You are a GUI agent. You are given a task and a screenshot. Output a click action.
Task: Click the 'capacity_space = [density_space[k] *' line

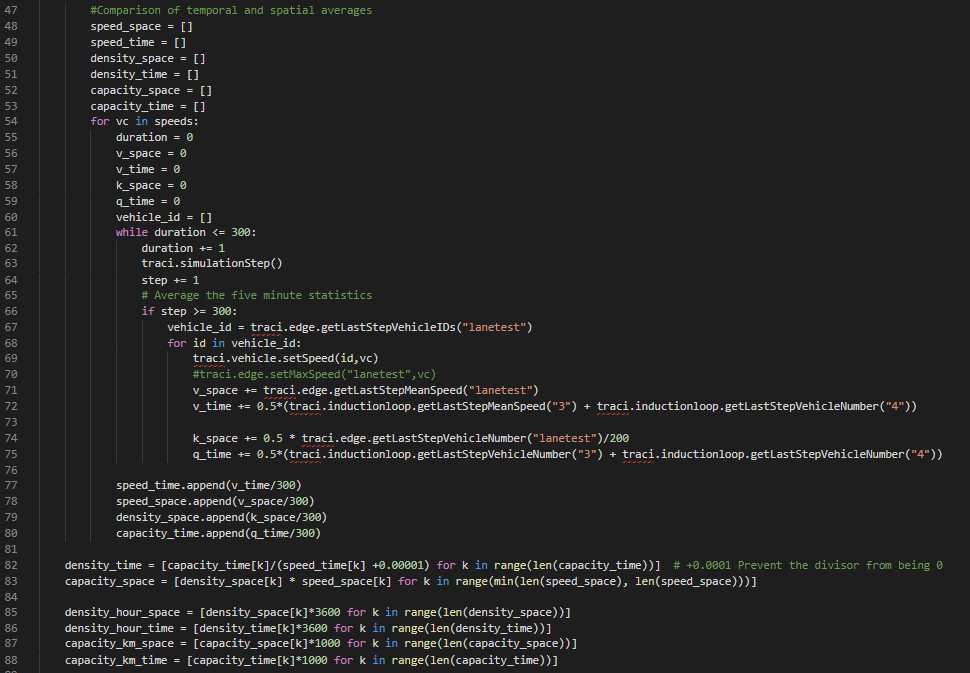pyautogui.click(x=411, y=581)
